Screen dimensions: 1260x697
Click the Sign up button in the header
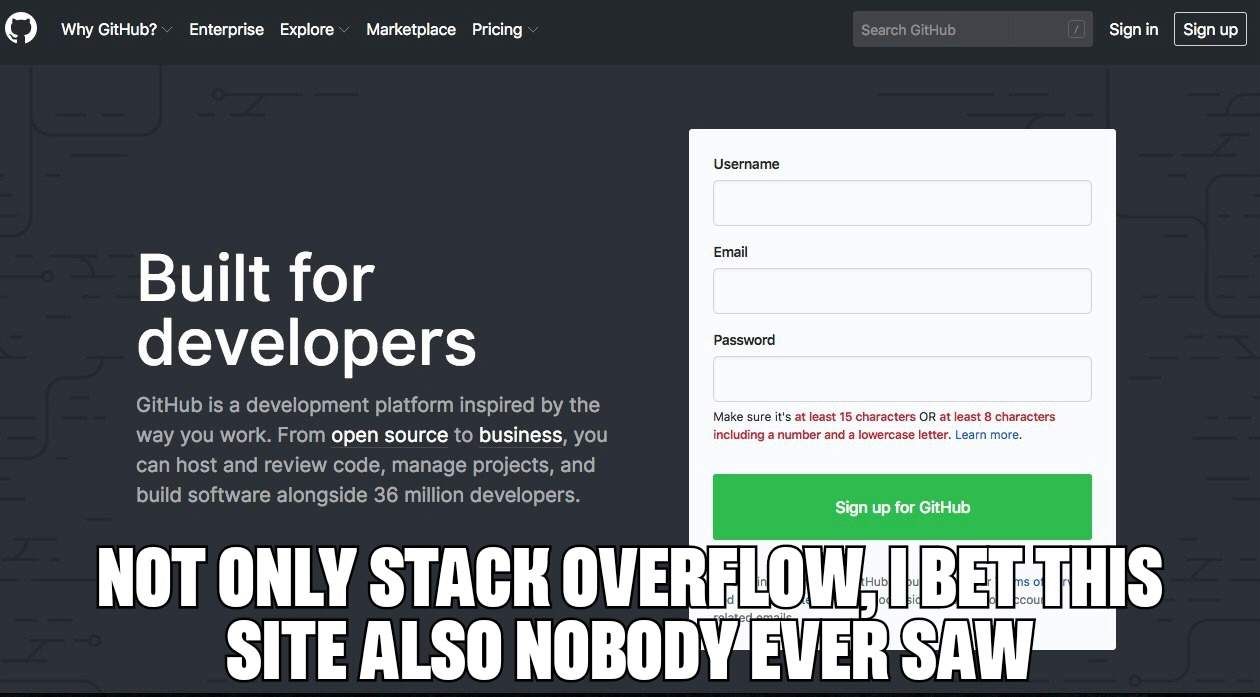click(1210, 29)
